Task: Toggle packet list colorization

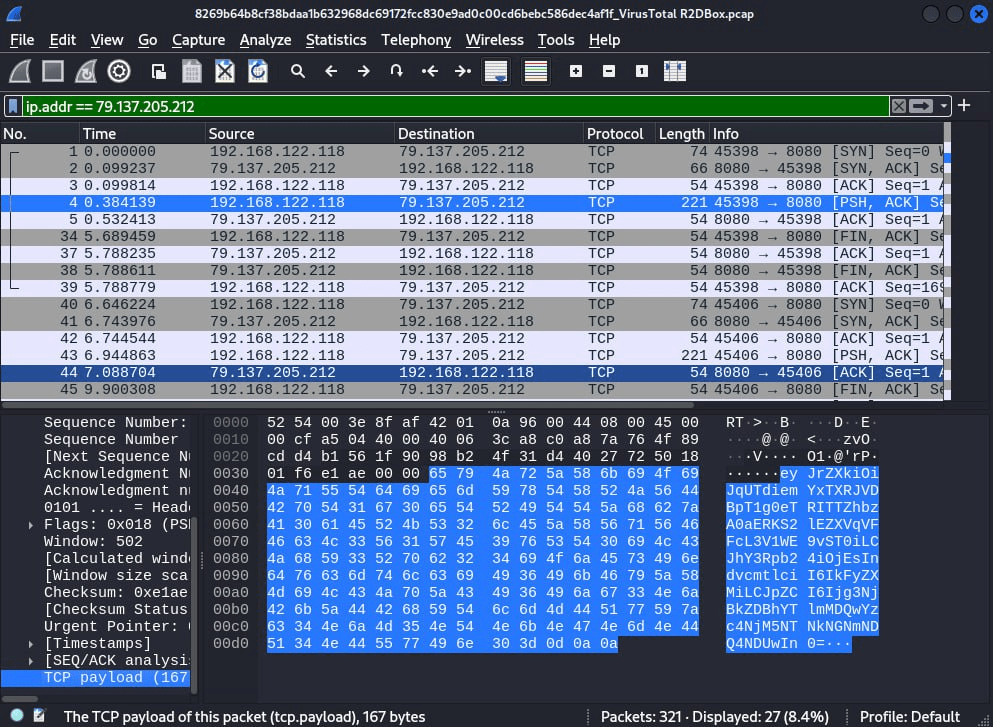Action: coord(536,71)
